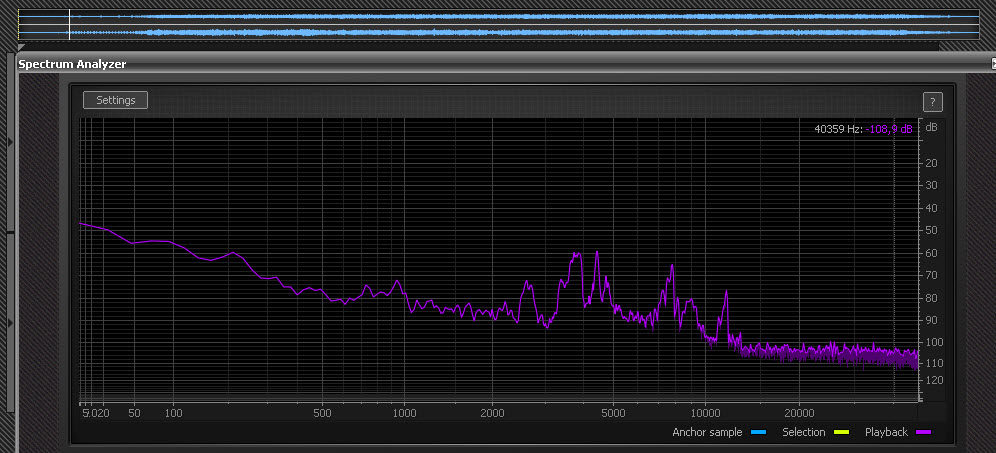The width and height of the screenshot is (996, 453).
Task: Click the -108,9 dB level readout
Action: (889, 129)
